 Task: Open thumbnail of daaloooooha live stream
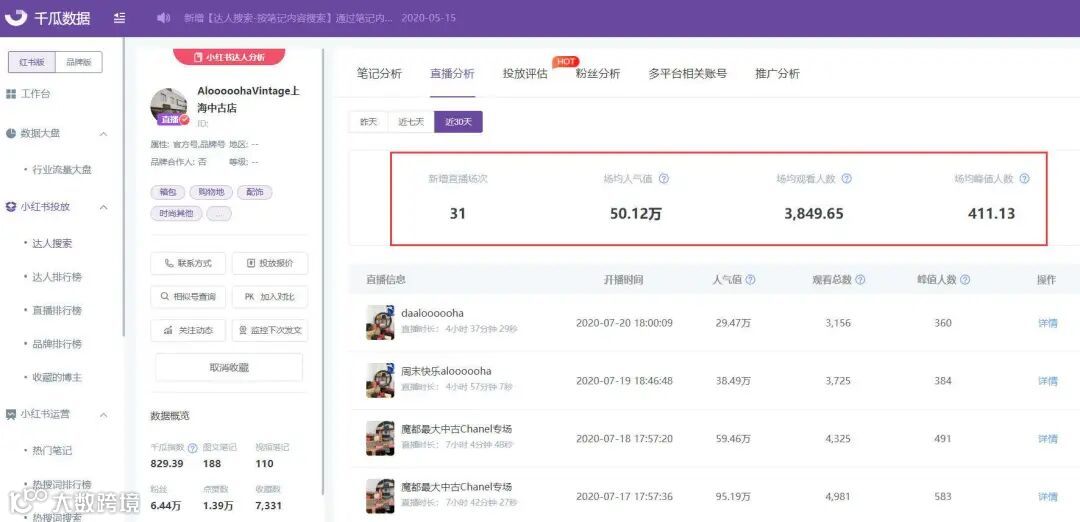tap(380, 322)
